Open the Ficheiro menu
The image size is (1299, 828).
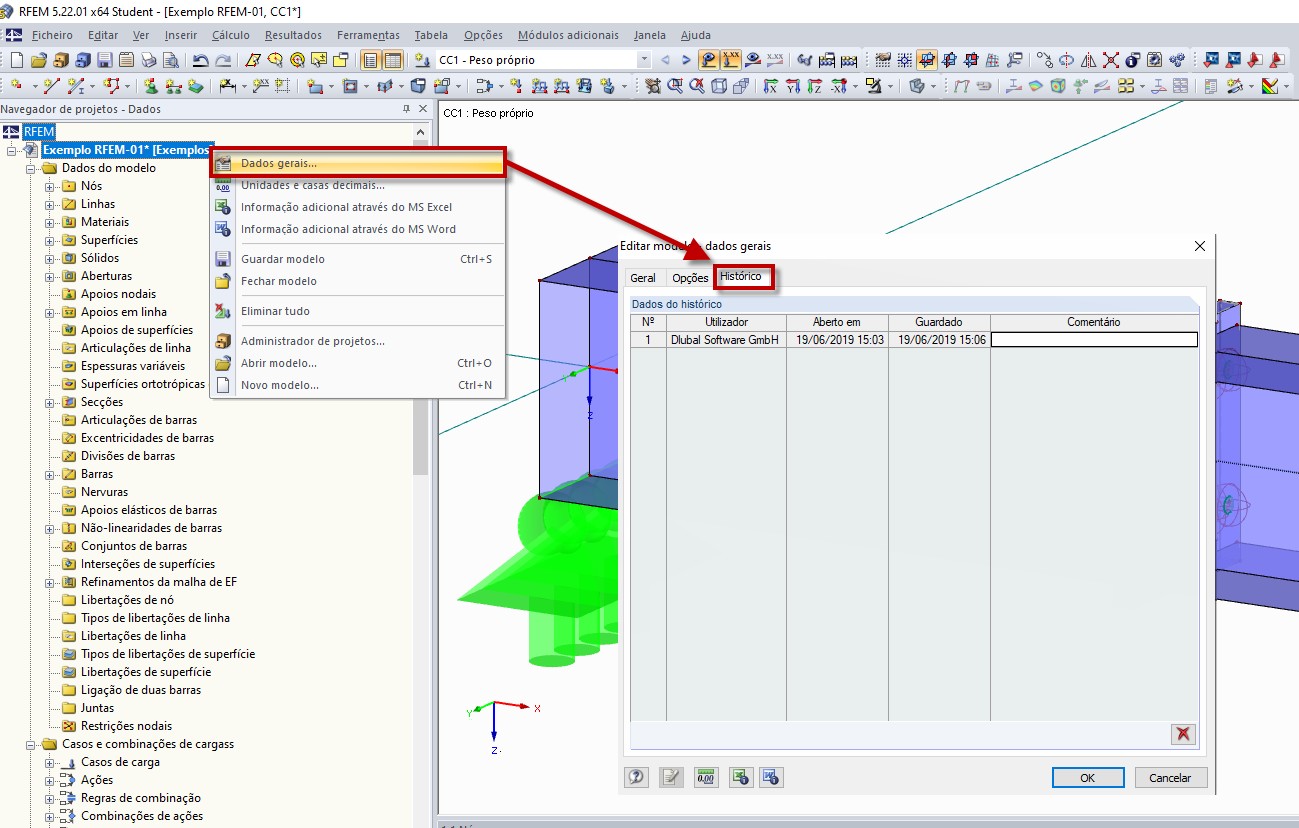pyautogui.click(x=52, y=35)
